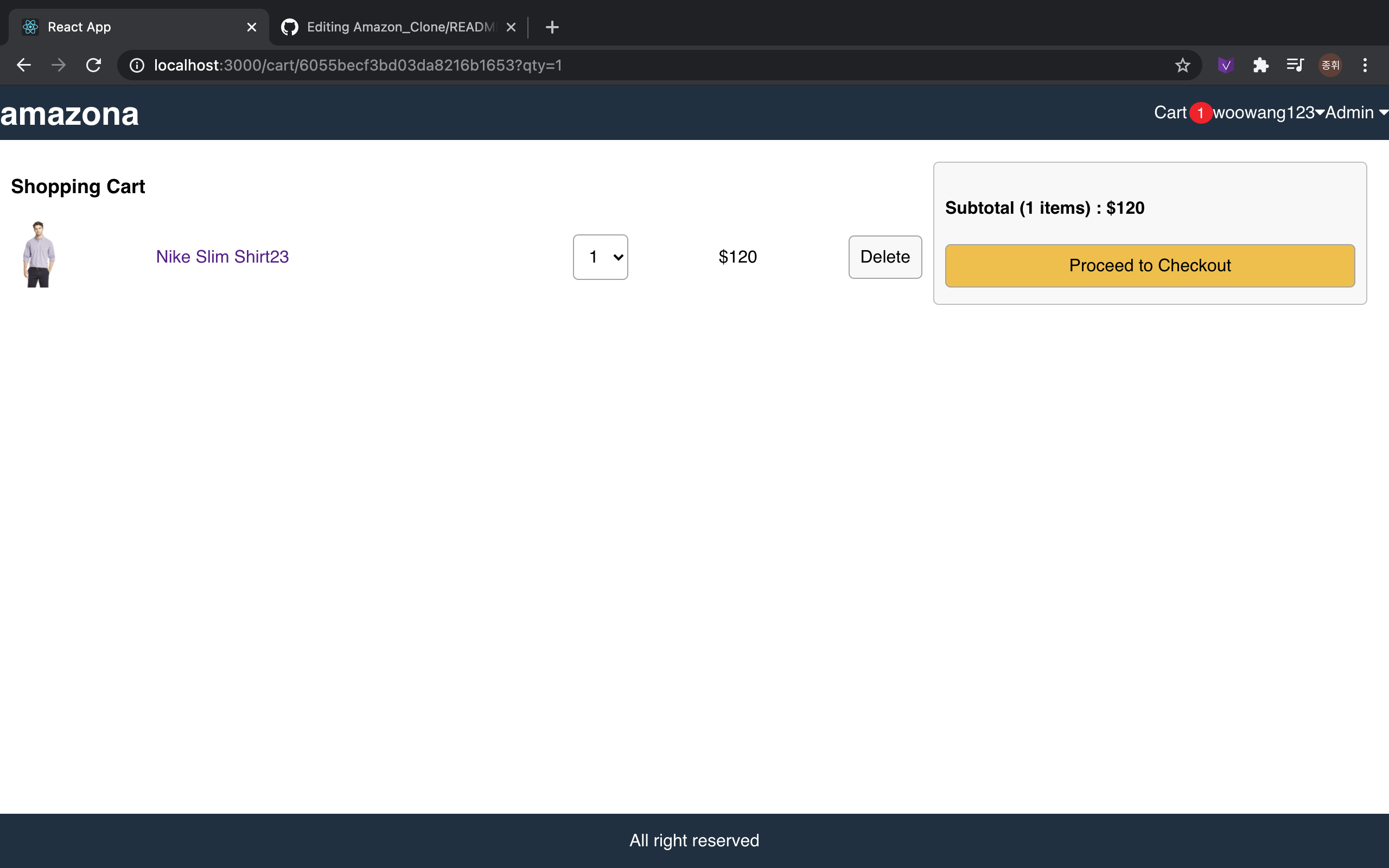
Task: Open the Chrome profile avatar
Action: (1330, 66)
